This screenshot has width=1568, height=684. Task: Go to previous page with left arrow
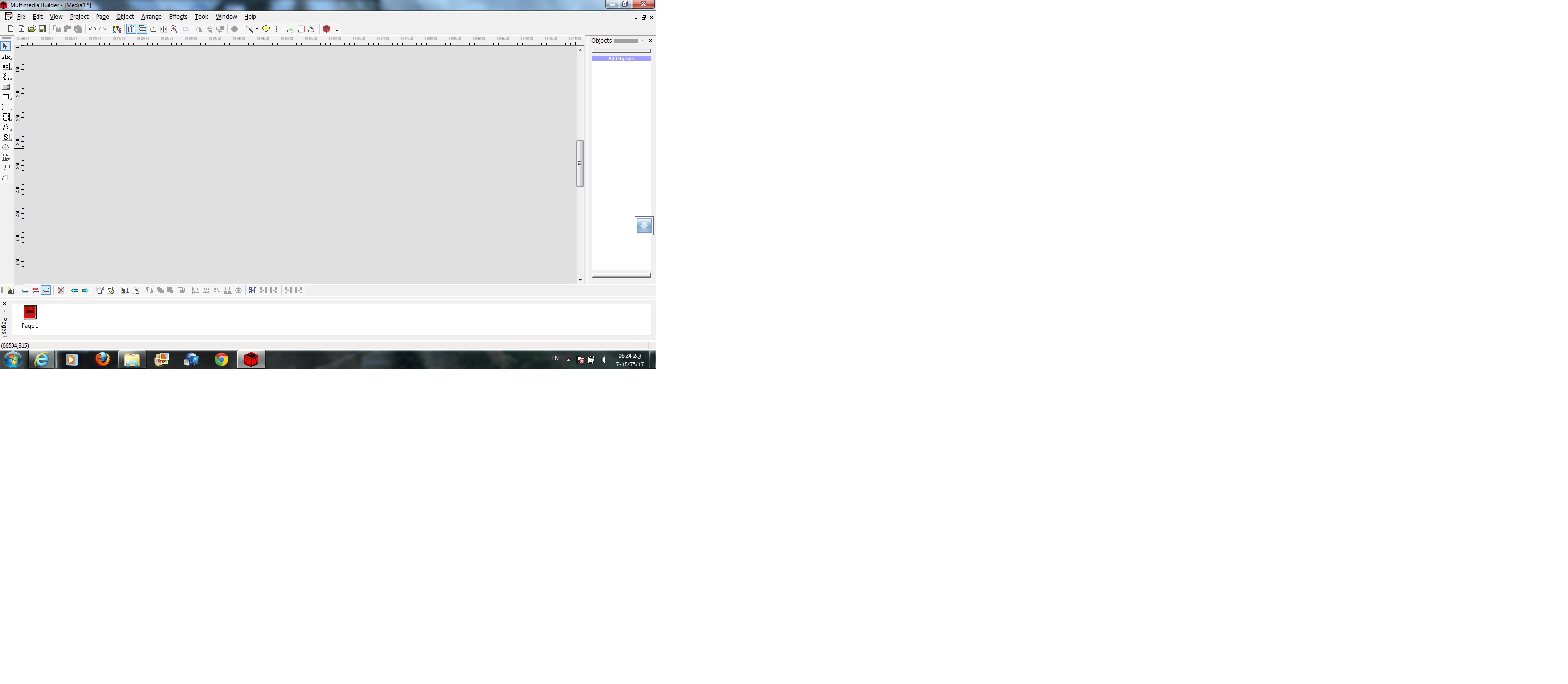point(75,290)
